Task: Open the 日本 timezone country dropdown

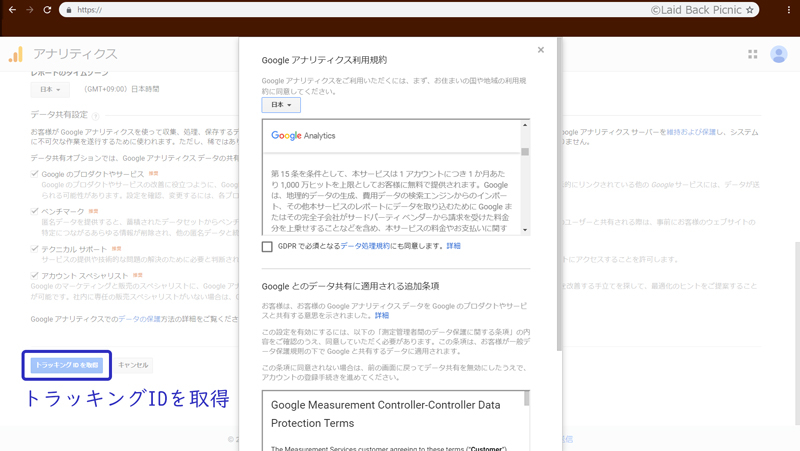Action: point(50,89)
